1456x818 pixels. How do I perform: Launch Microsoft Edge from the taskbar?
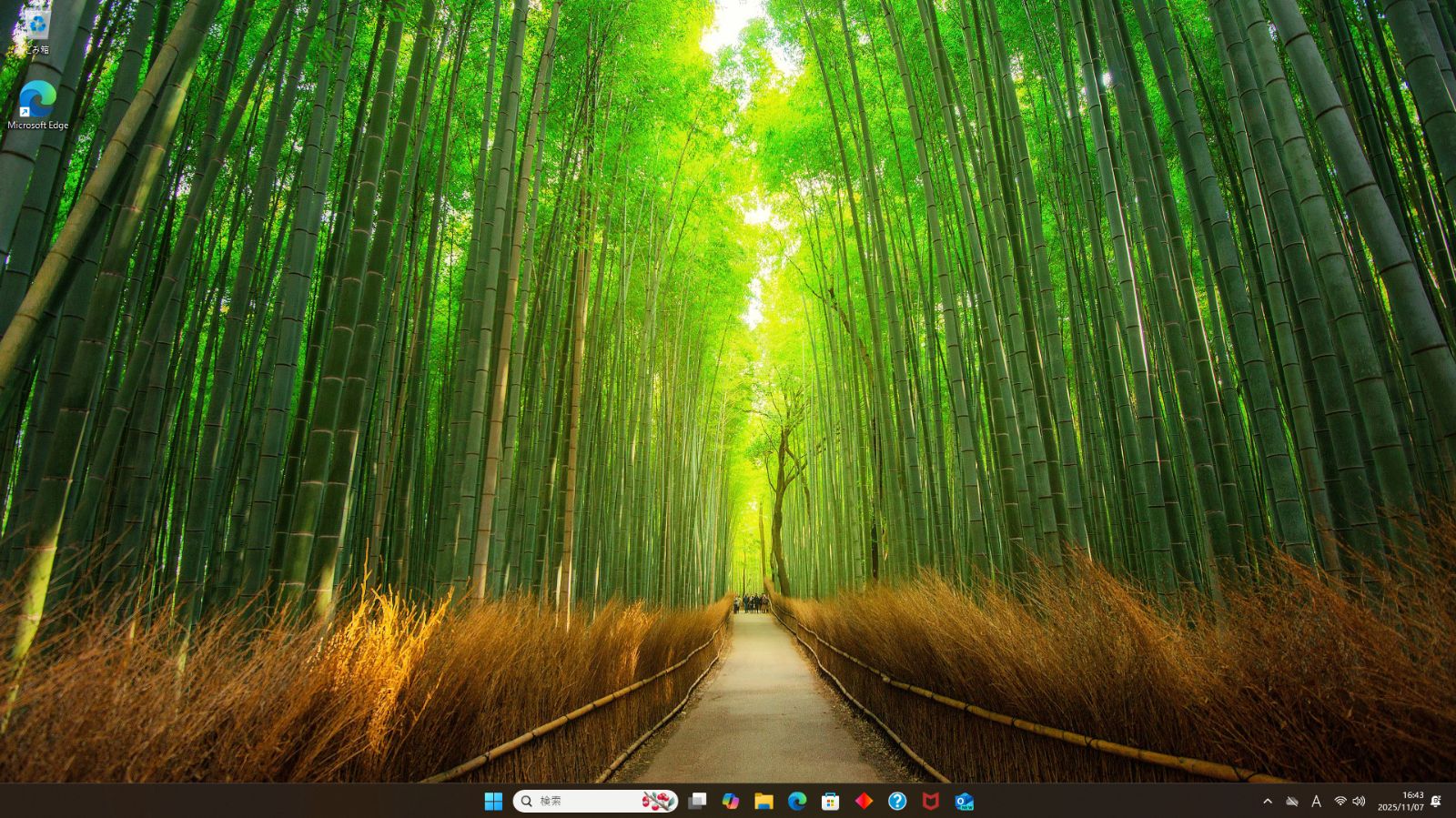[x=797, y=801]
